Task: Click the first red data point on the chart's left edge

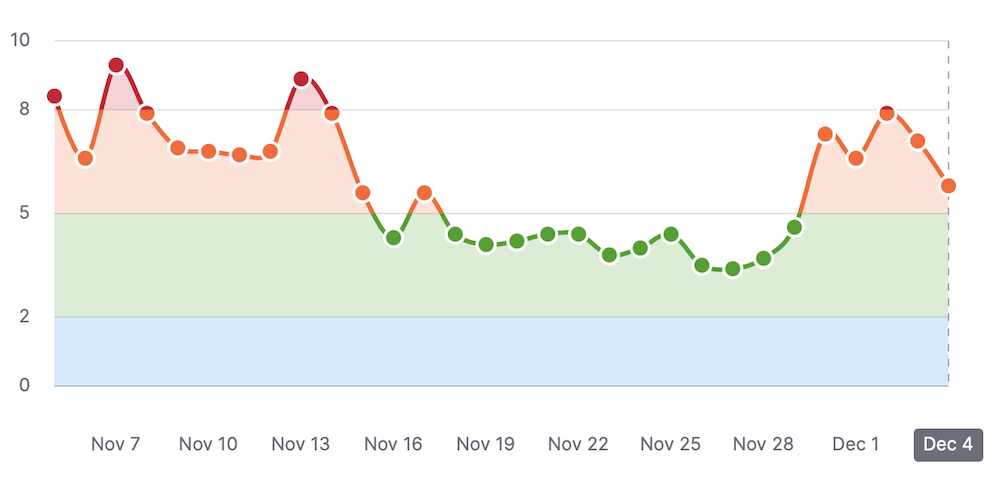Action: [x=55, y=96]
